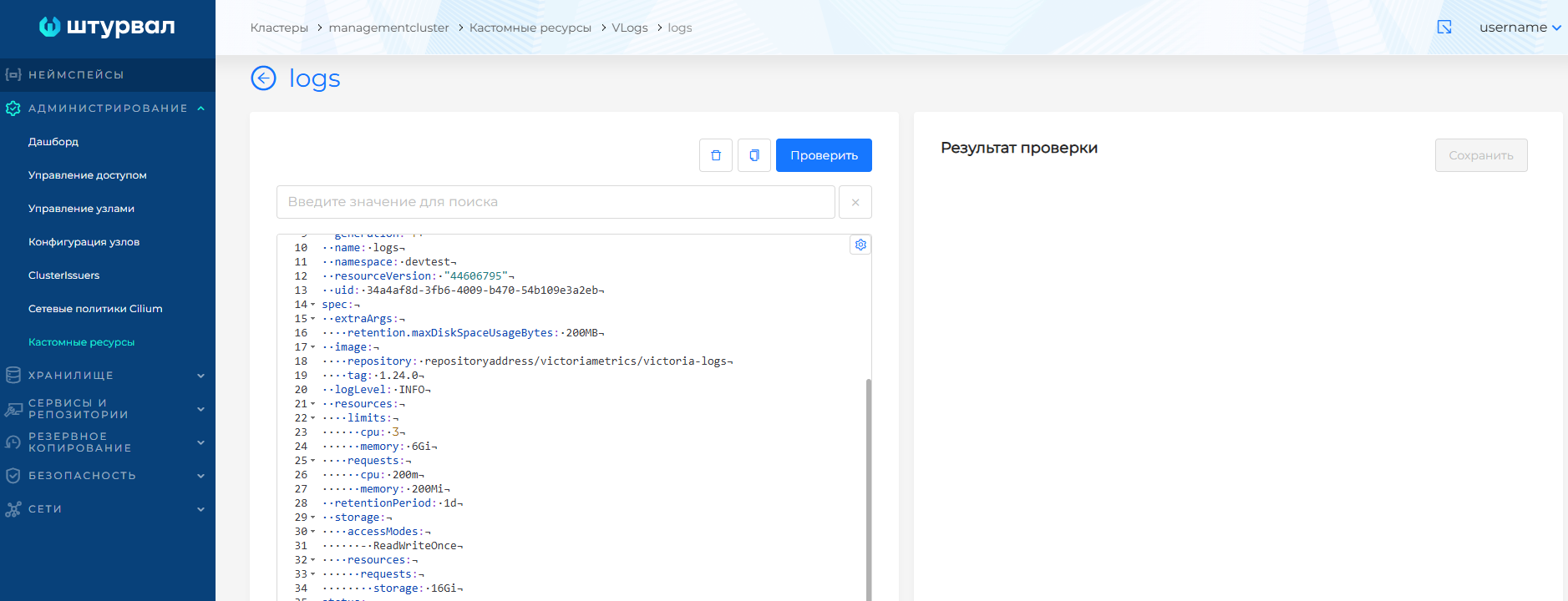Click the back arrow next to logs

pyautogui.click(x=263, y=78)
